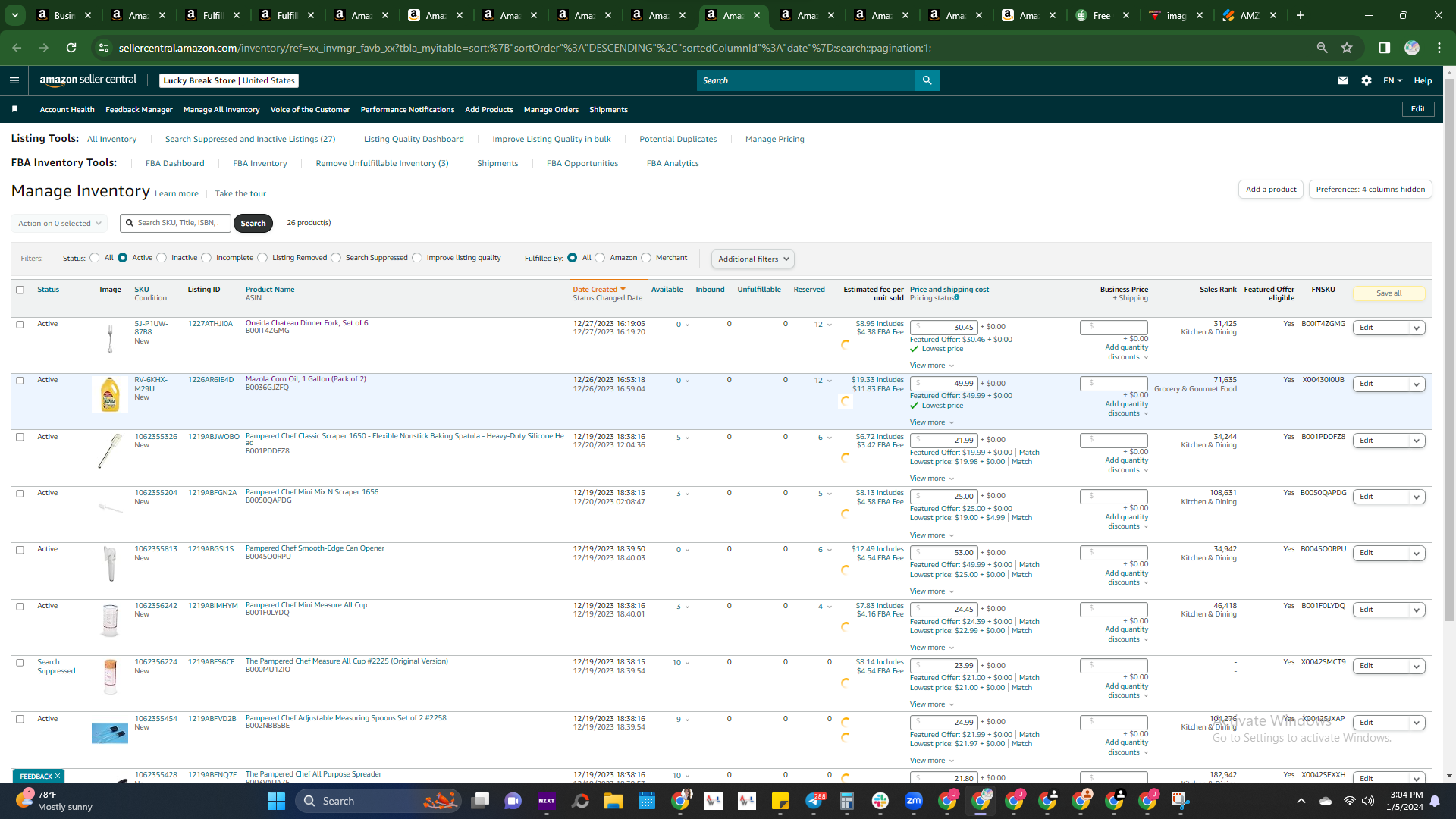
Task: Click the Search button beside SKU field
Action: click(x=253, y=224)
